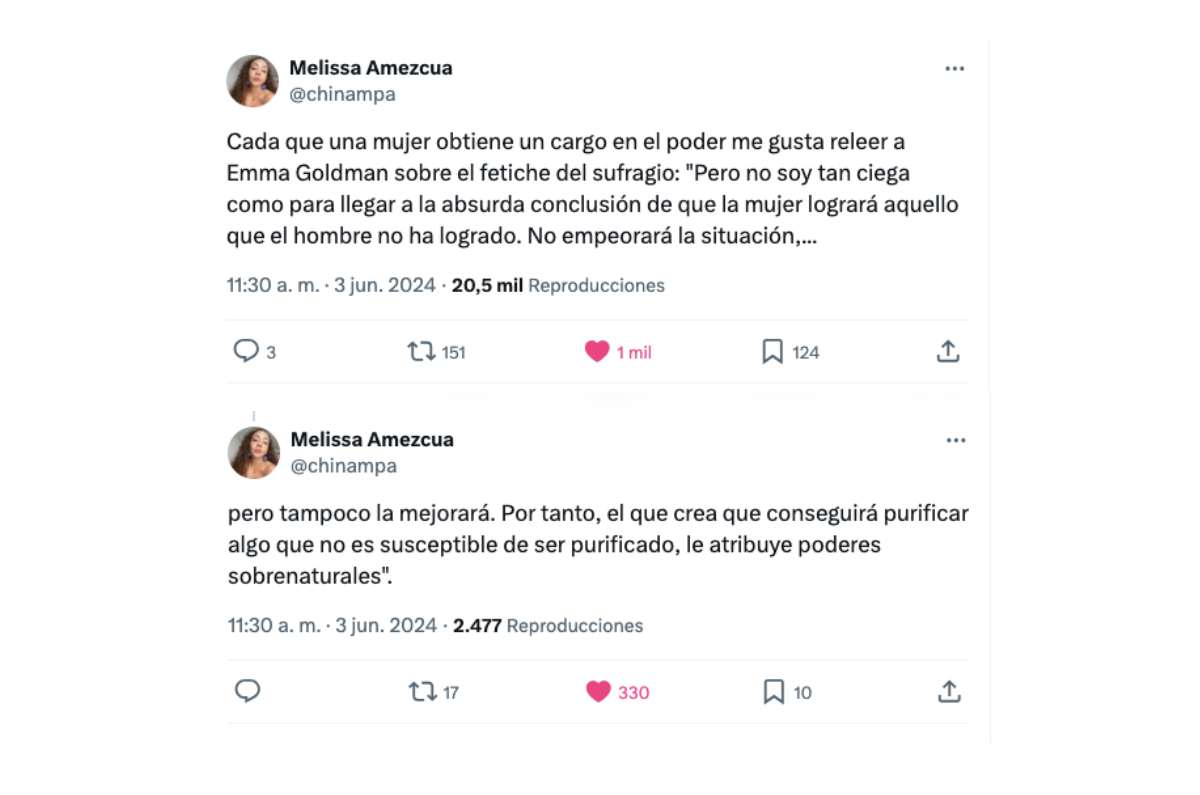Open Melissa Amezcua's avatar on first tweet

click(252, 81)
